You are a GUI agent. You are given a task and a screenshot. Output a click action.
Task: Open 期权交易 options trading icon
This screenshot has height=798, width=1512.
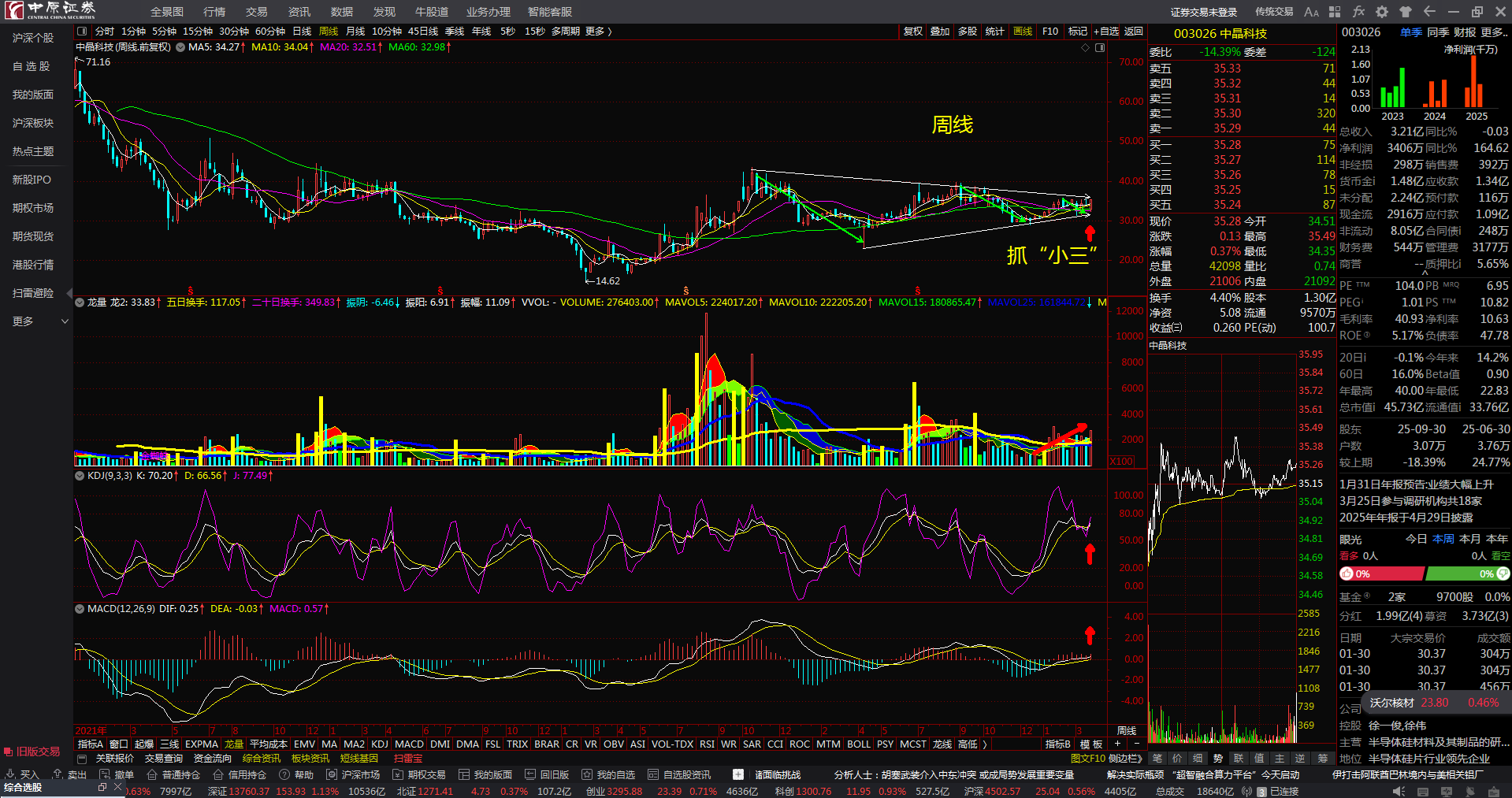pos(398,774)
